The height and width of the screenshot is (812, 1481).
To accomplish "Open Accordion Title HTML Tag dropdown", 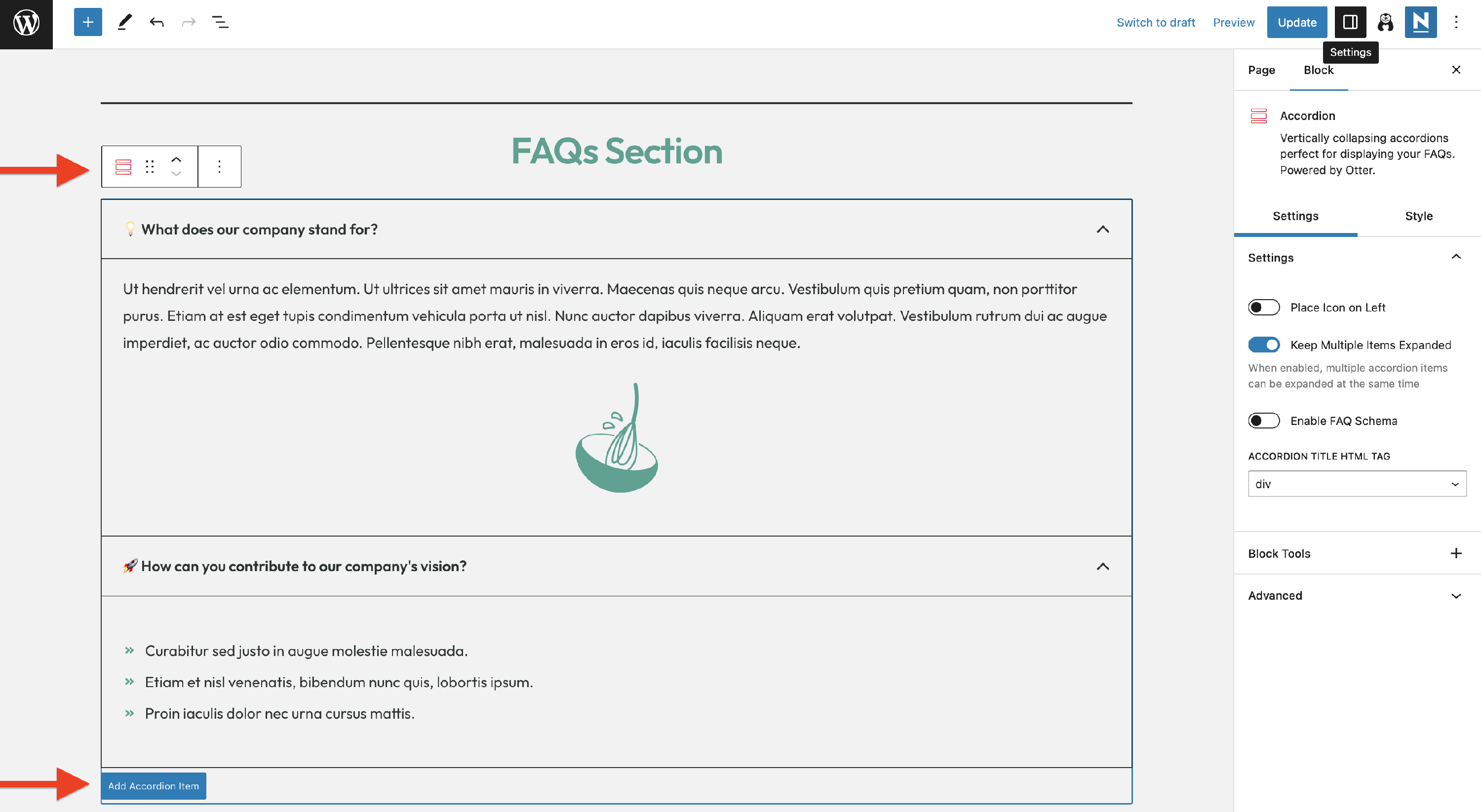I will 1356,484.
